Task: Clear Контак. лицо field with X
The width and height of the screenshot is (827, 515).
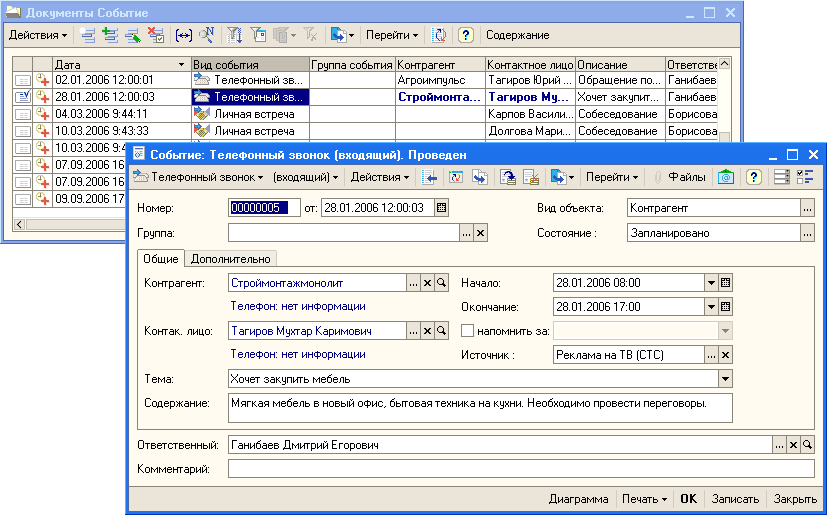Action: [428, 331]
